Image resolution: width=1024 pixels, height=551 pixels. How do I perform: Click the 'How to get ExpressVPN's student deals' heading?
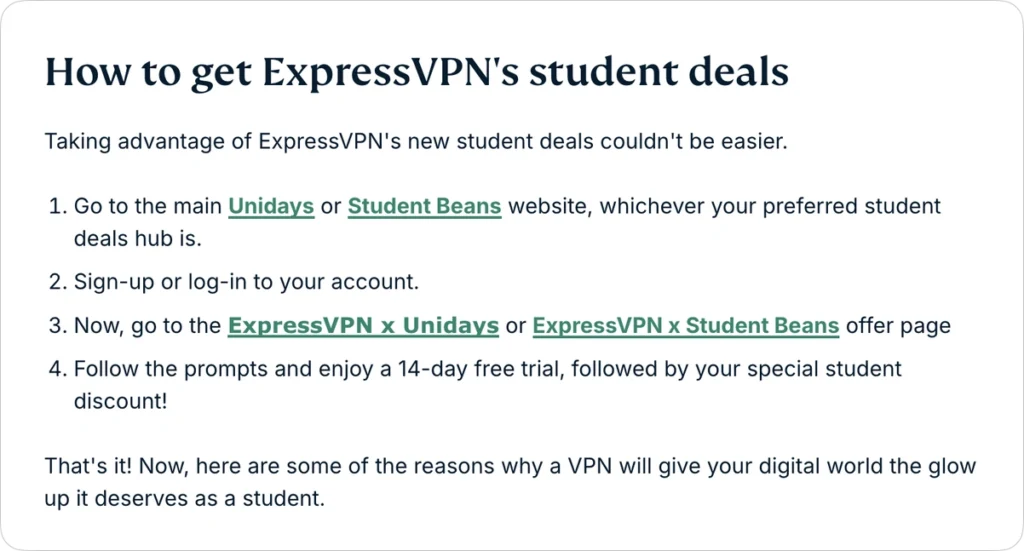(x=417, y=72)
